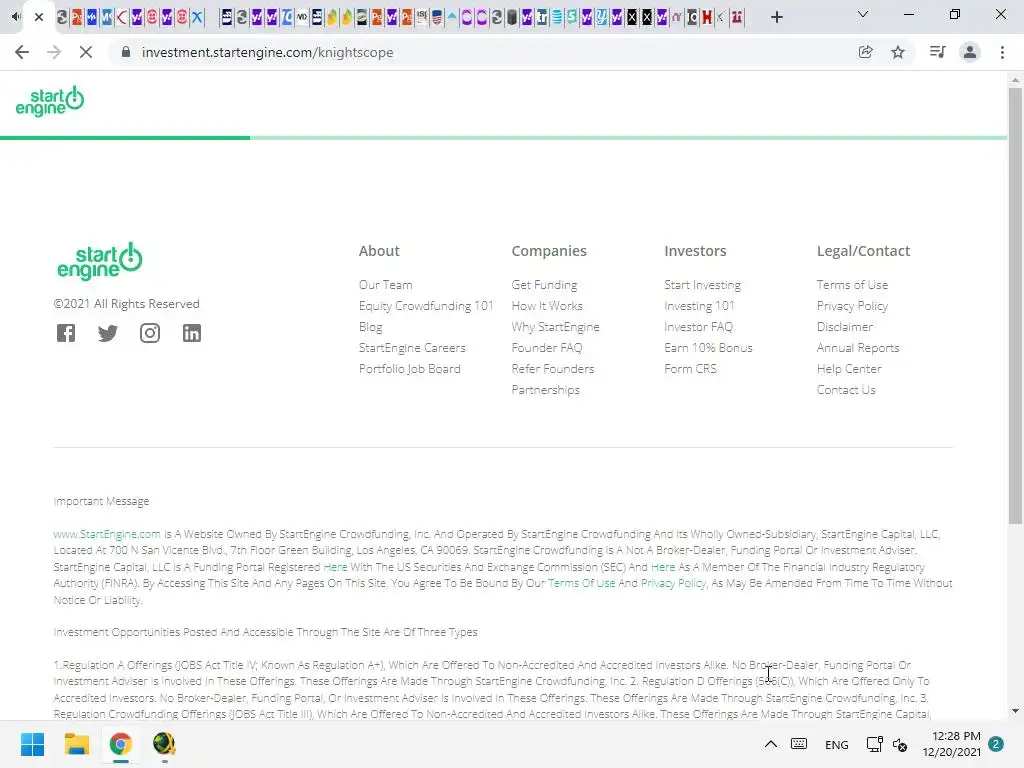
Task: Open Privacy Policy link in paragraph
Action: click(673, 583)
